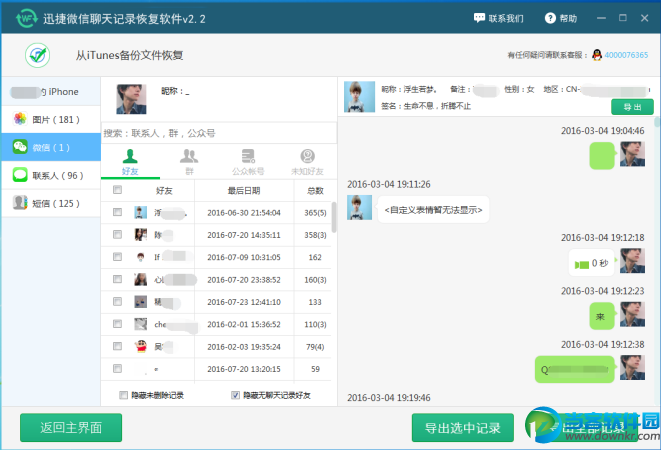Click the QQ penguin customer service icon
Viewport: 661px width, 450px height.
(x=597, y=55)
